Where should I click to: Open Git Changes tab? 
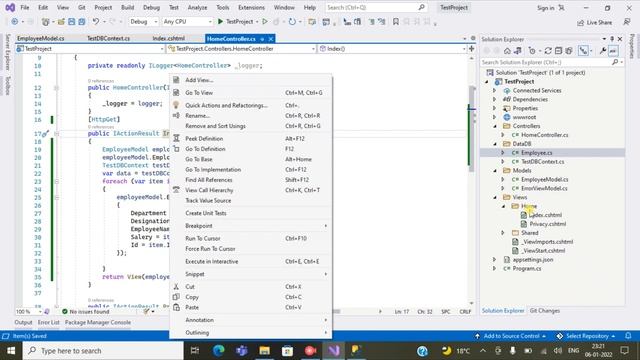(x=544, y=311)
